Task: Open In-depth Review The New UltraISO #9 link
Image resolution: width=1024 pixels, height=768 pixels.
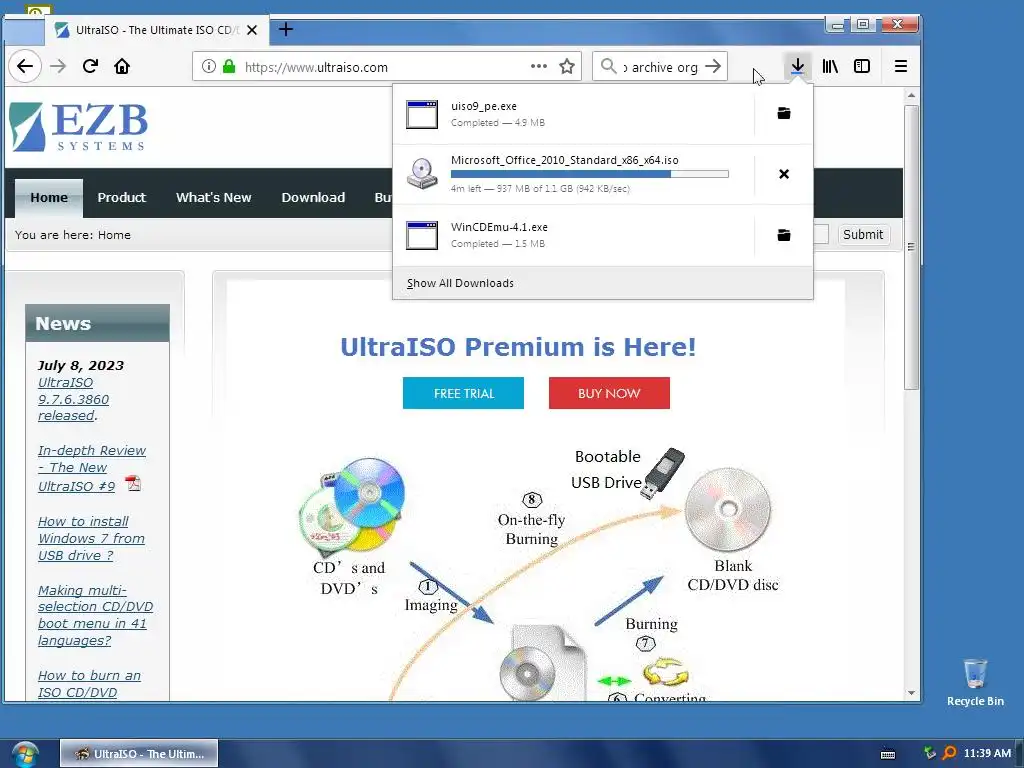Action: coord(91,468)
